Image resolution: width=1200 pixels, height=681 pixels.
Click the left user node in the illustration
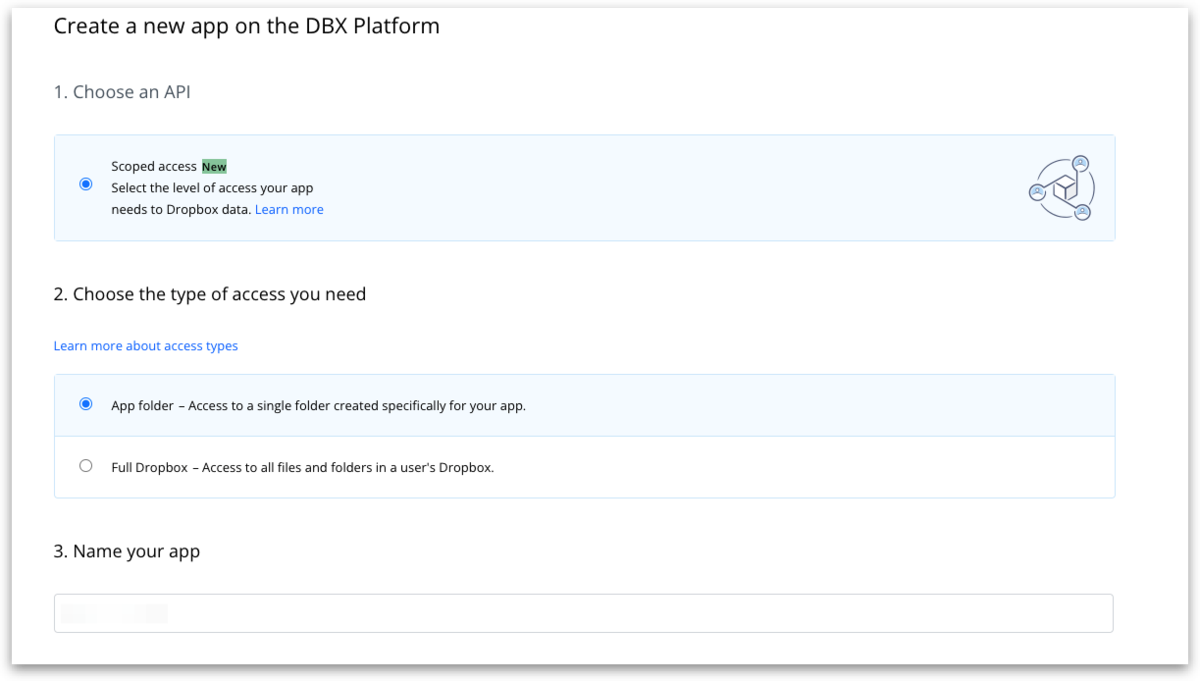[x=1037, y=190]
